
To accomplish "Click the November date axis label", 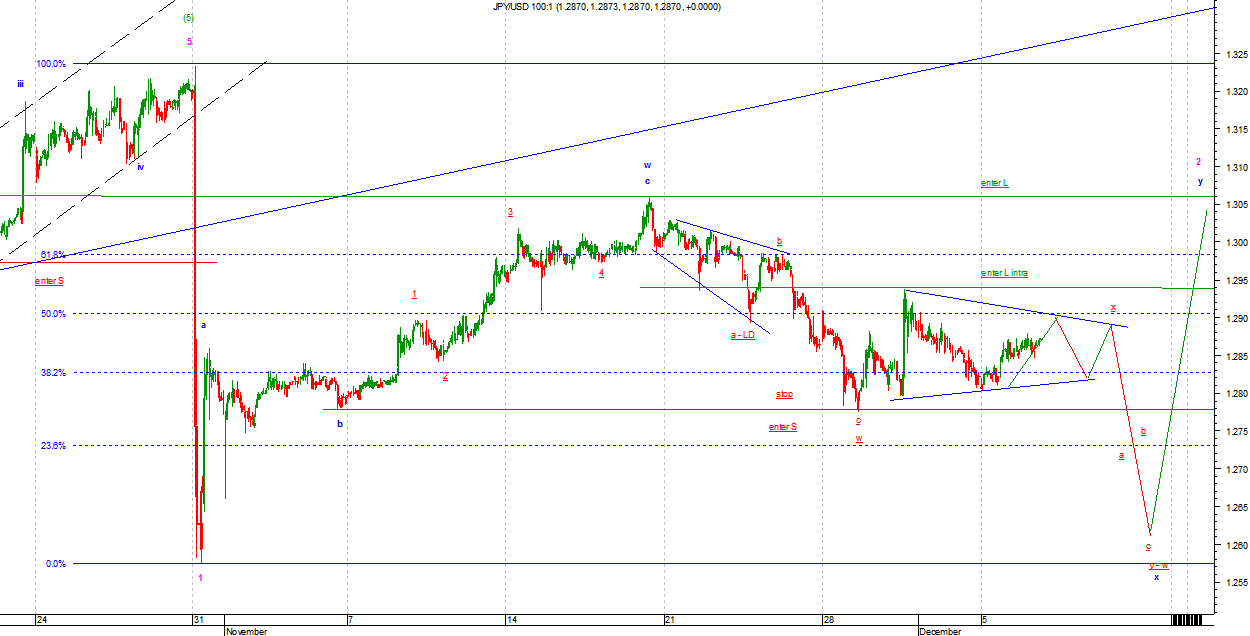I will pyautogui.click(x=246, y=632).
